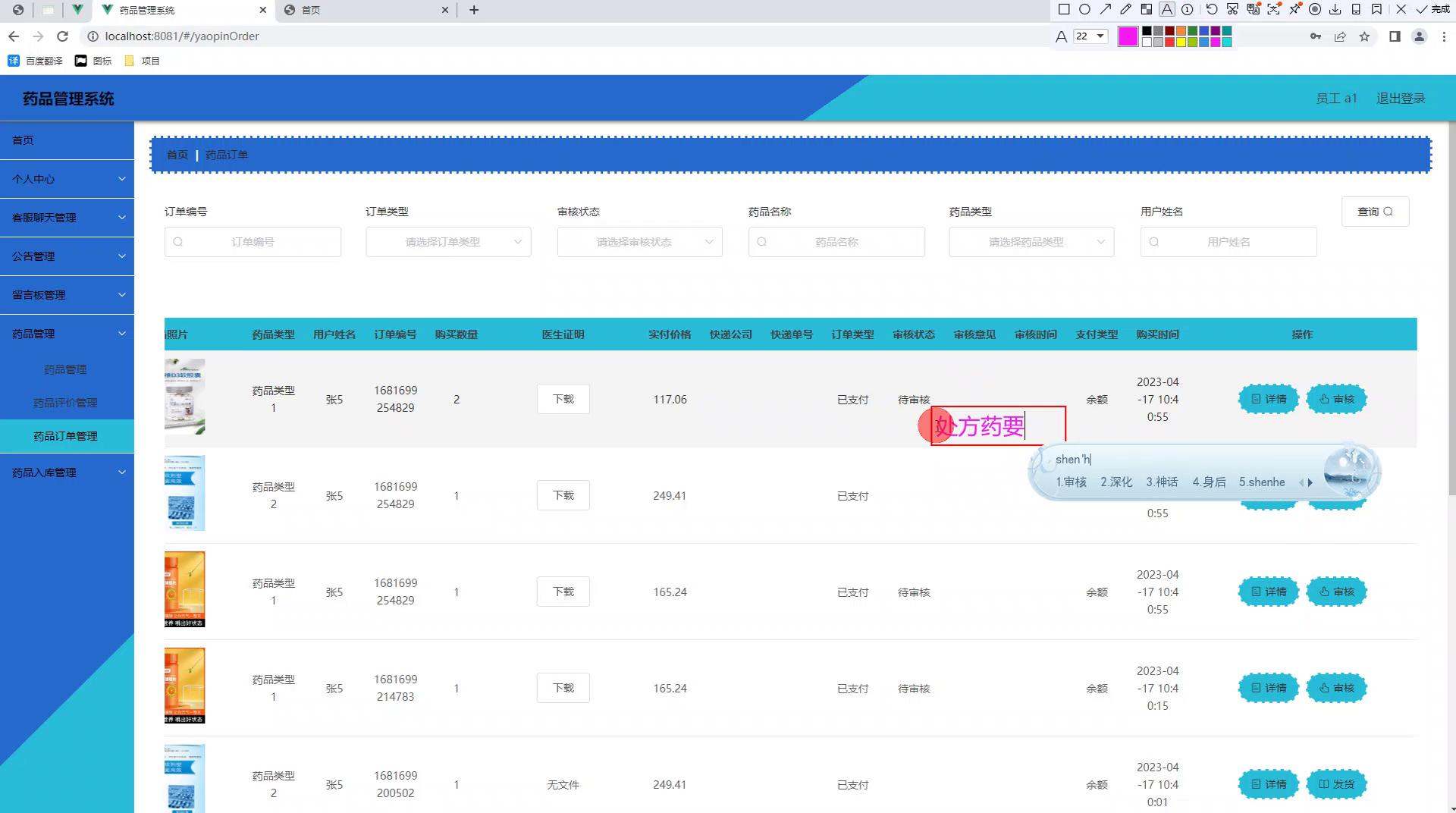Open a new browser tab
Image resolution: width=1456 pixels, height=813 pixels.
click(474, 10)
